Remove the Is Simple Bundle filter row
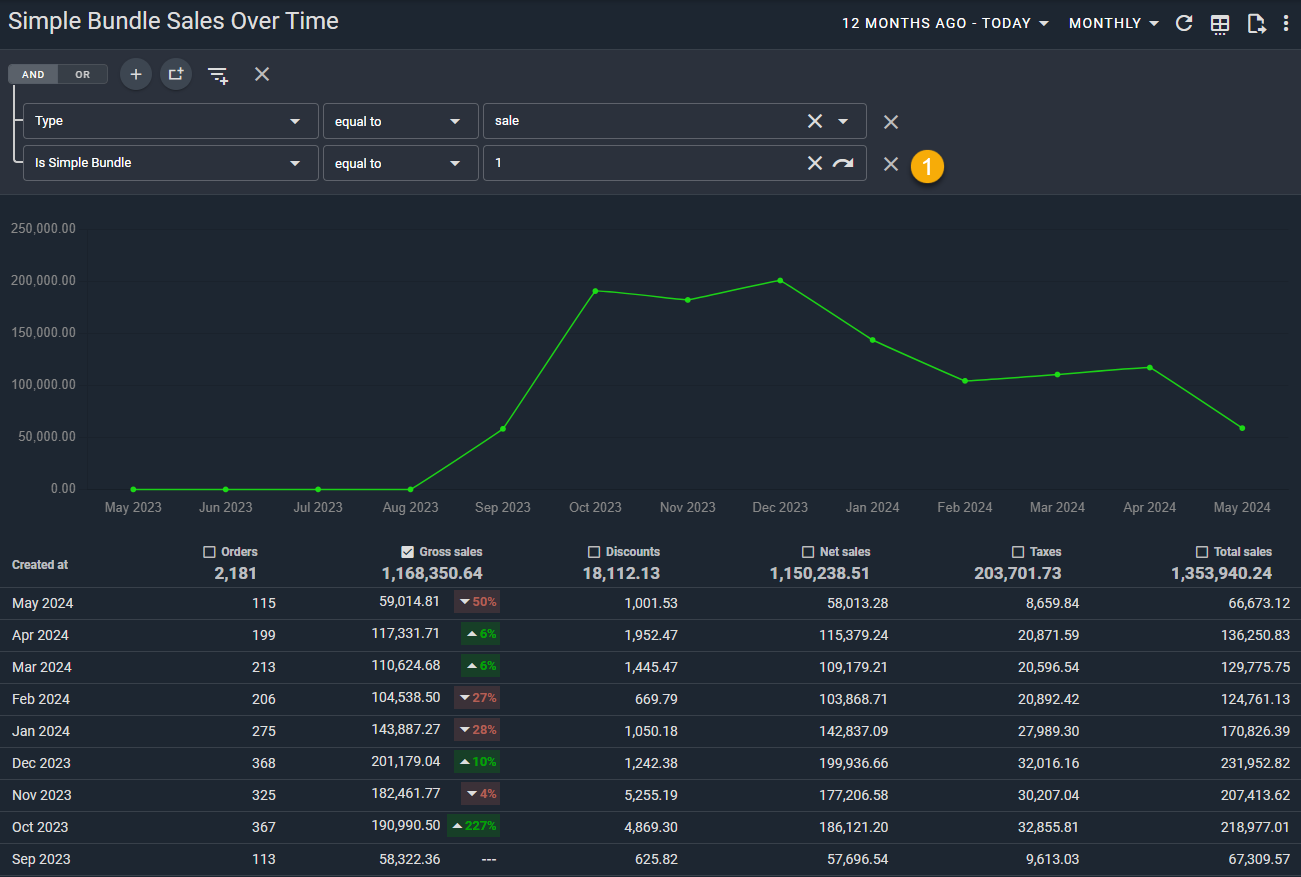The width and height of the screenshot is (1301, 877). click(891, 164)
